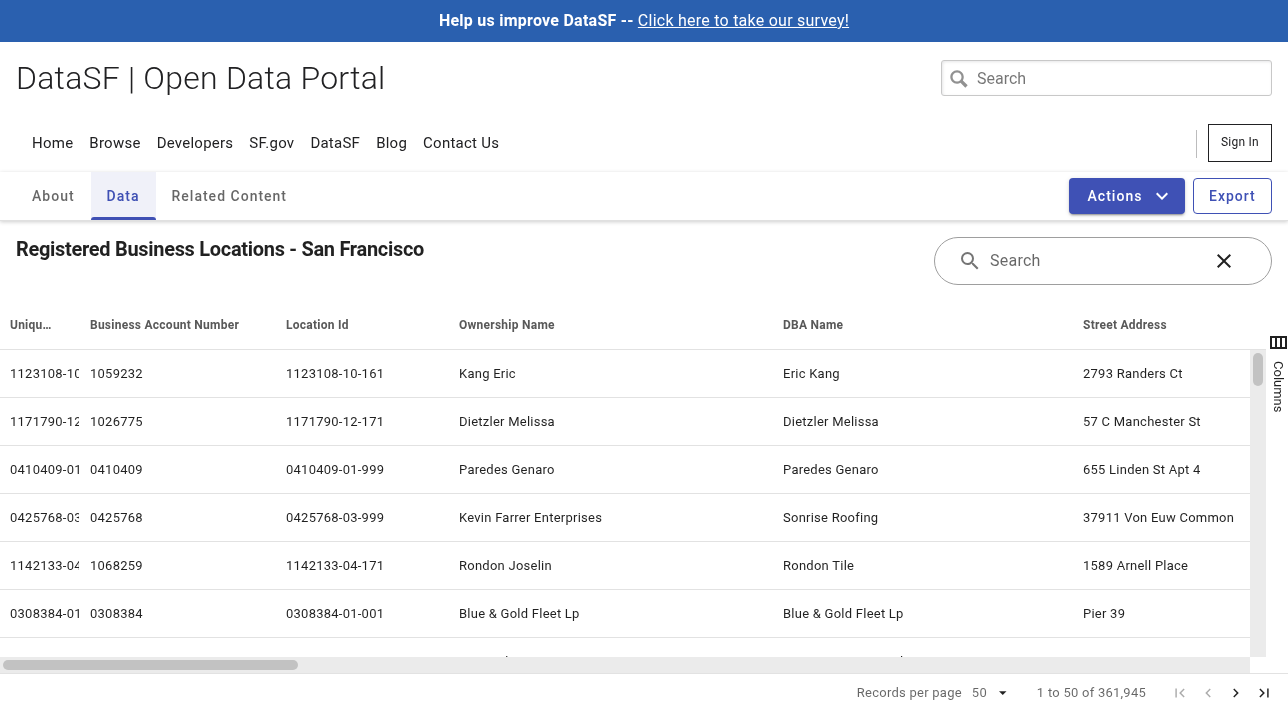
Task: Open the DataSF nav link
Action: (335, 143)
